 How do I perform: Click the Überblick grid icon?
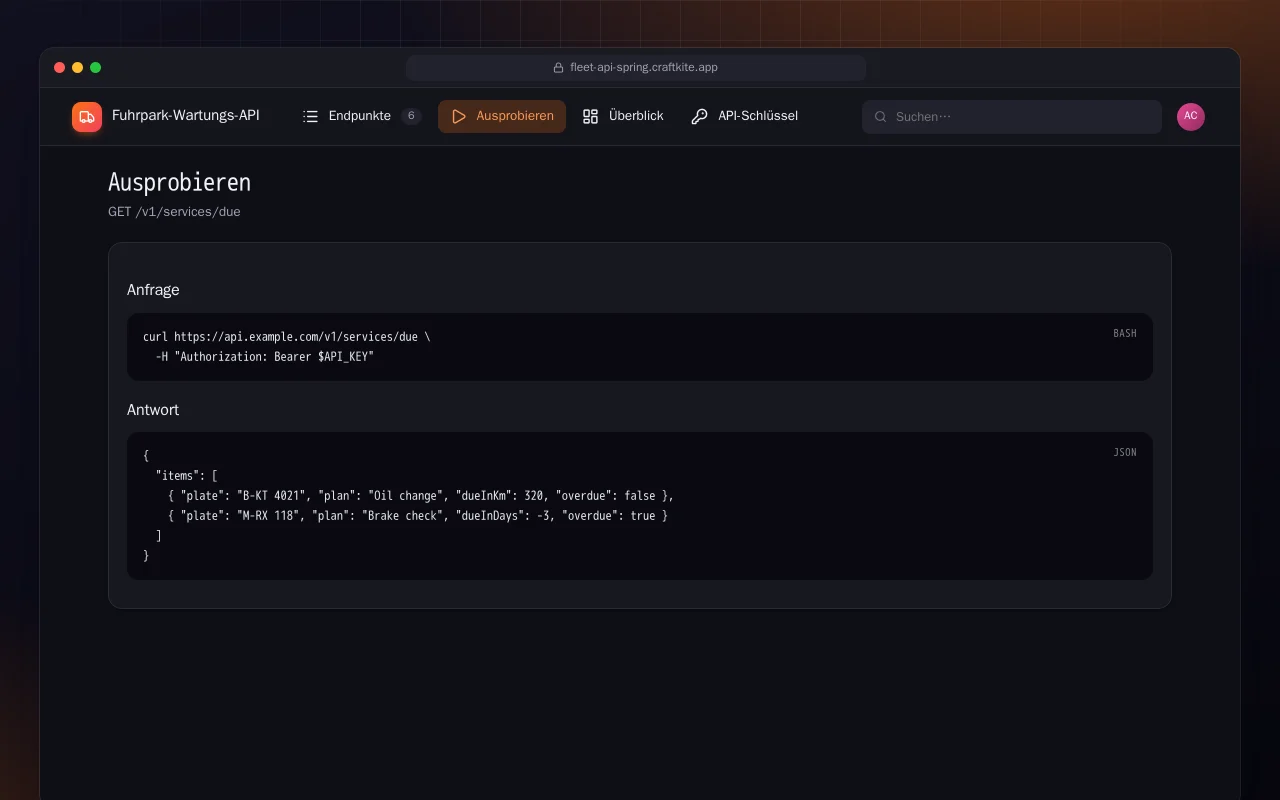tap(591, 116)
